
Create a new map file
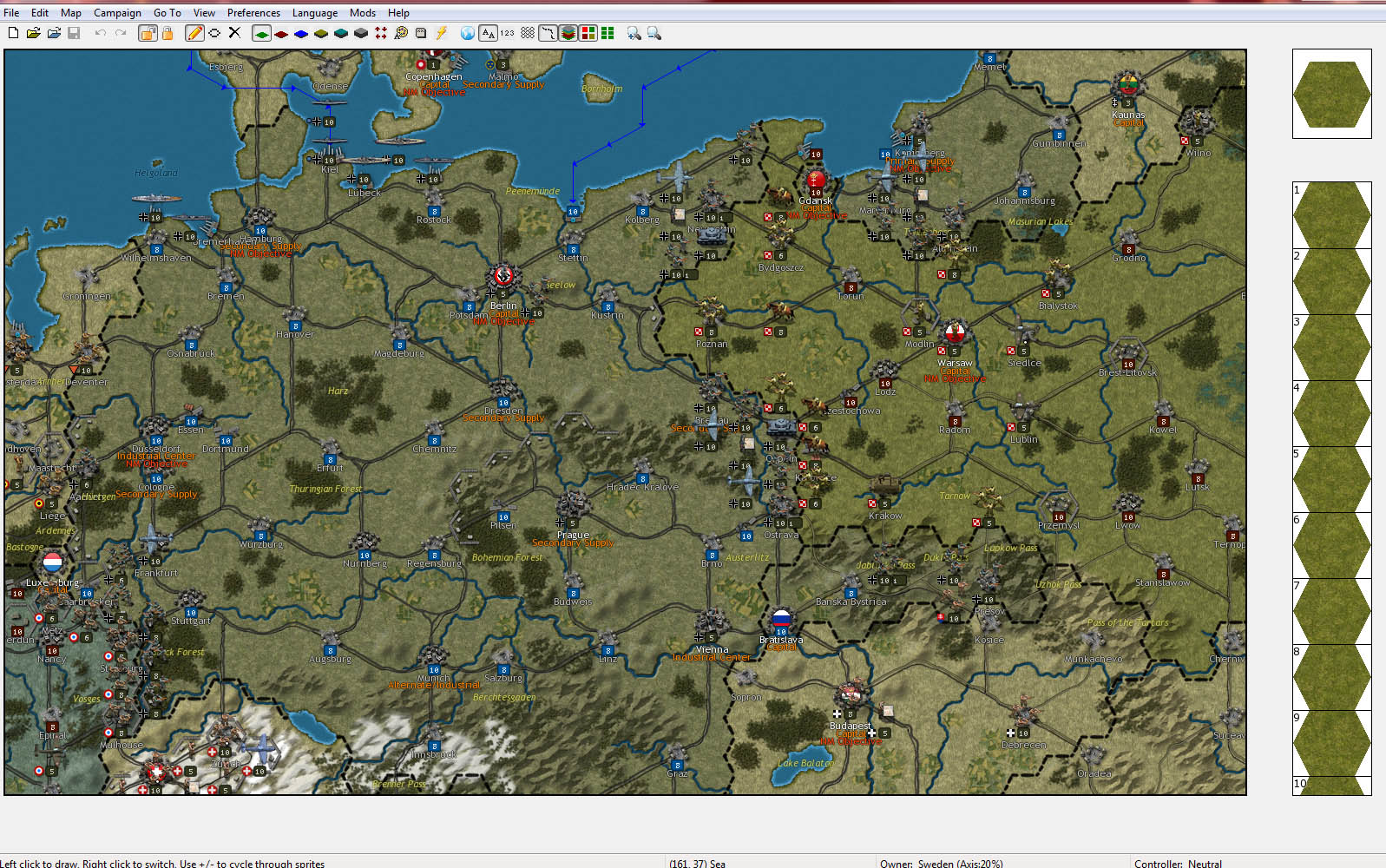13,33
